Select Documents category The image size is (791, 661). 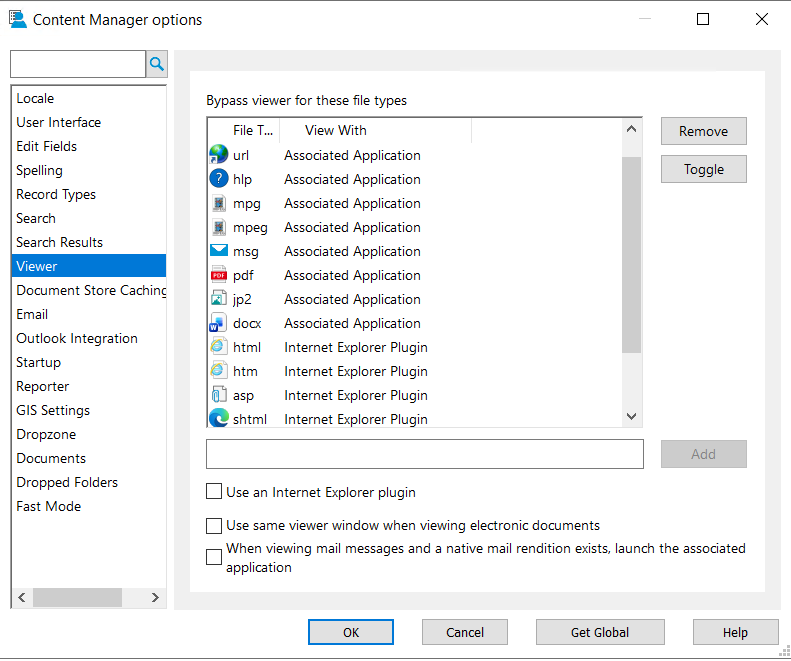pyautogui.click(x=89, y=458)
